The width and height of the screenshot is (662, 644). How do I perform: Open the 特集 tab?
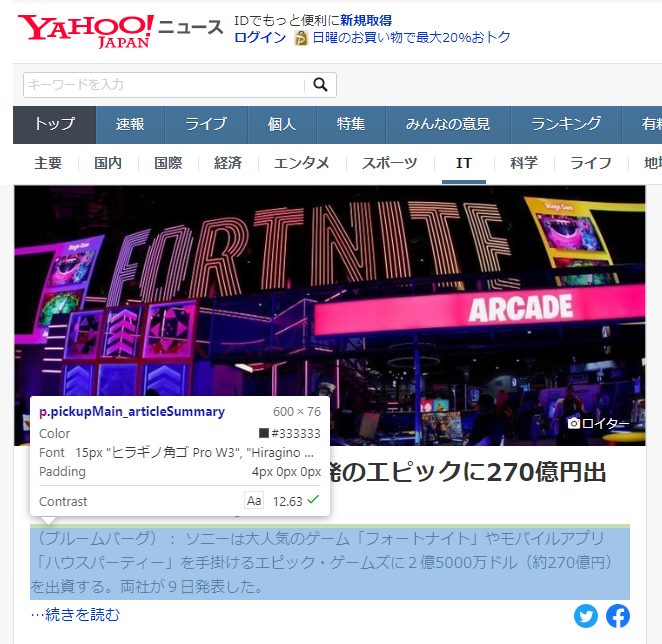click(351, 125)
